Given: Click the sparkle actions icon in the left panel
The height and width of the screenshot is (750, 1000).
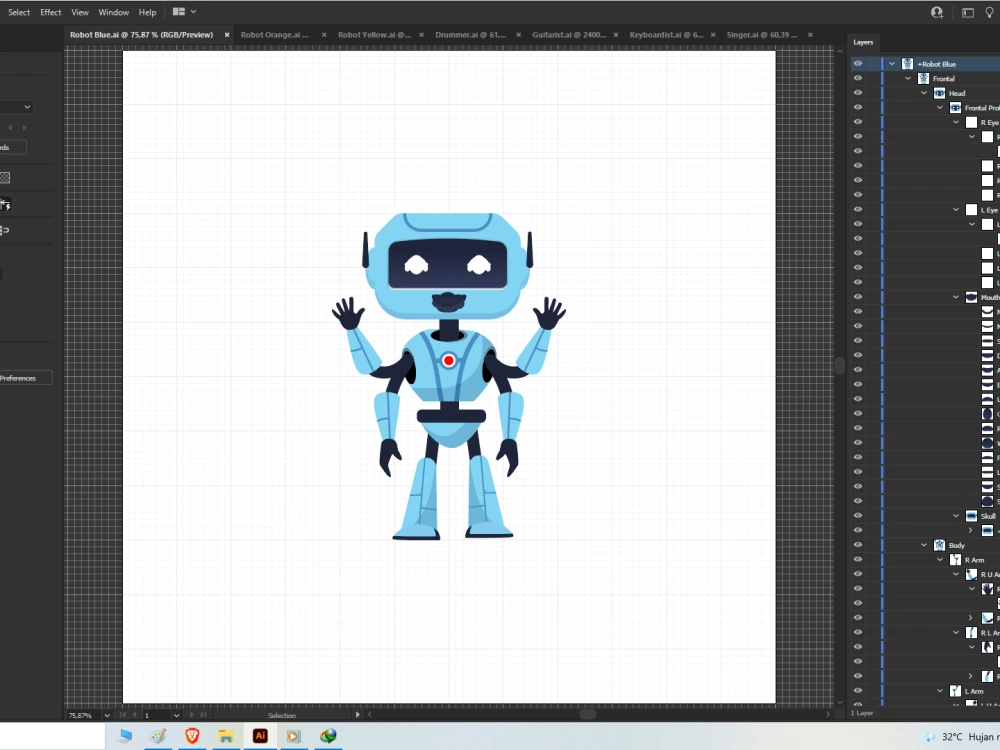Looking at the screenshot, I should tap(6, 203).
